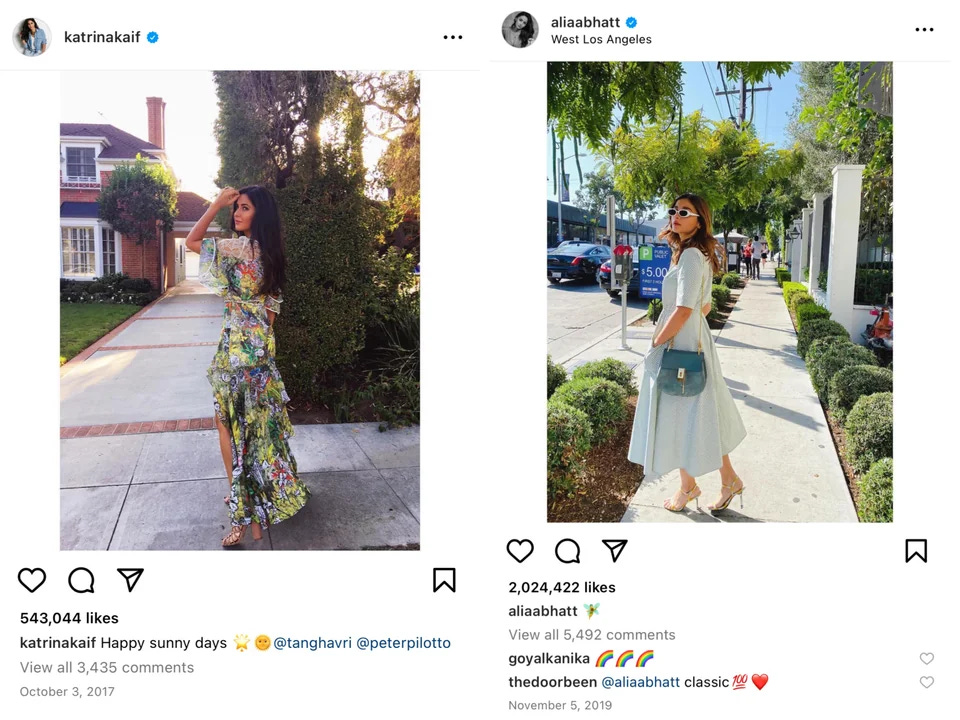Open three-dot menu on aliaabhatt's post
The width and height of the screenshot is (960, 720).
point(924,29)
